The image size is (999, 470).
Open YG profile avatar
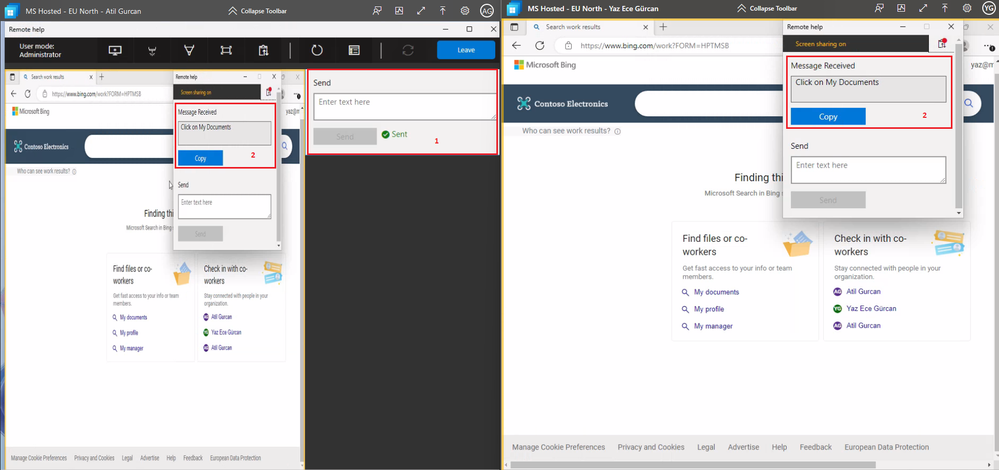coord(989,9)
